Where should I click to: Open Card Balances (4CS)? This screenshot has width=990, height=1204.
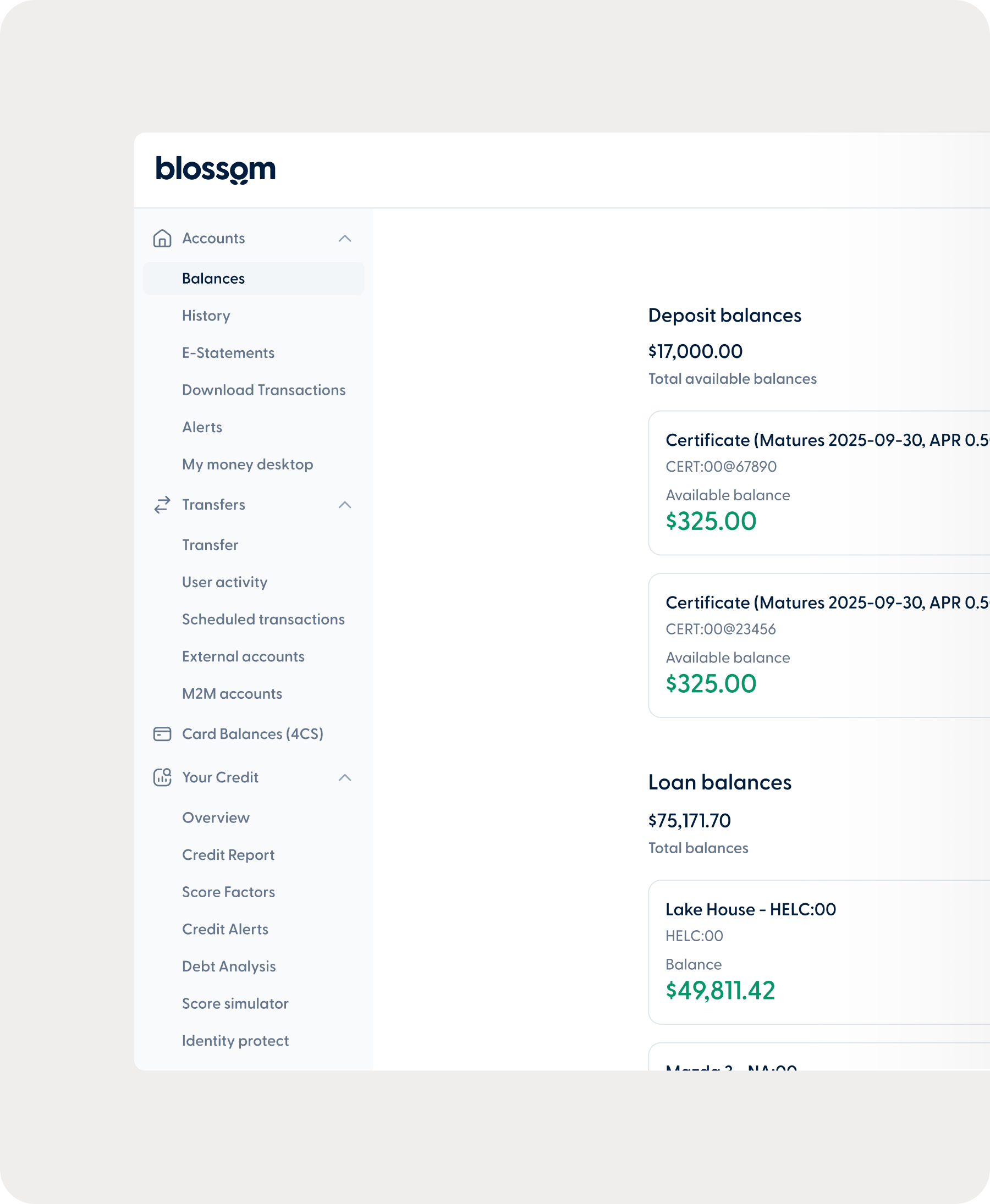pyautogui.click(x=252, y=734)
